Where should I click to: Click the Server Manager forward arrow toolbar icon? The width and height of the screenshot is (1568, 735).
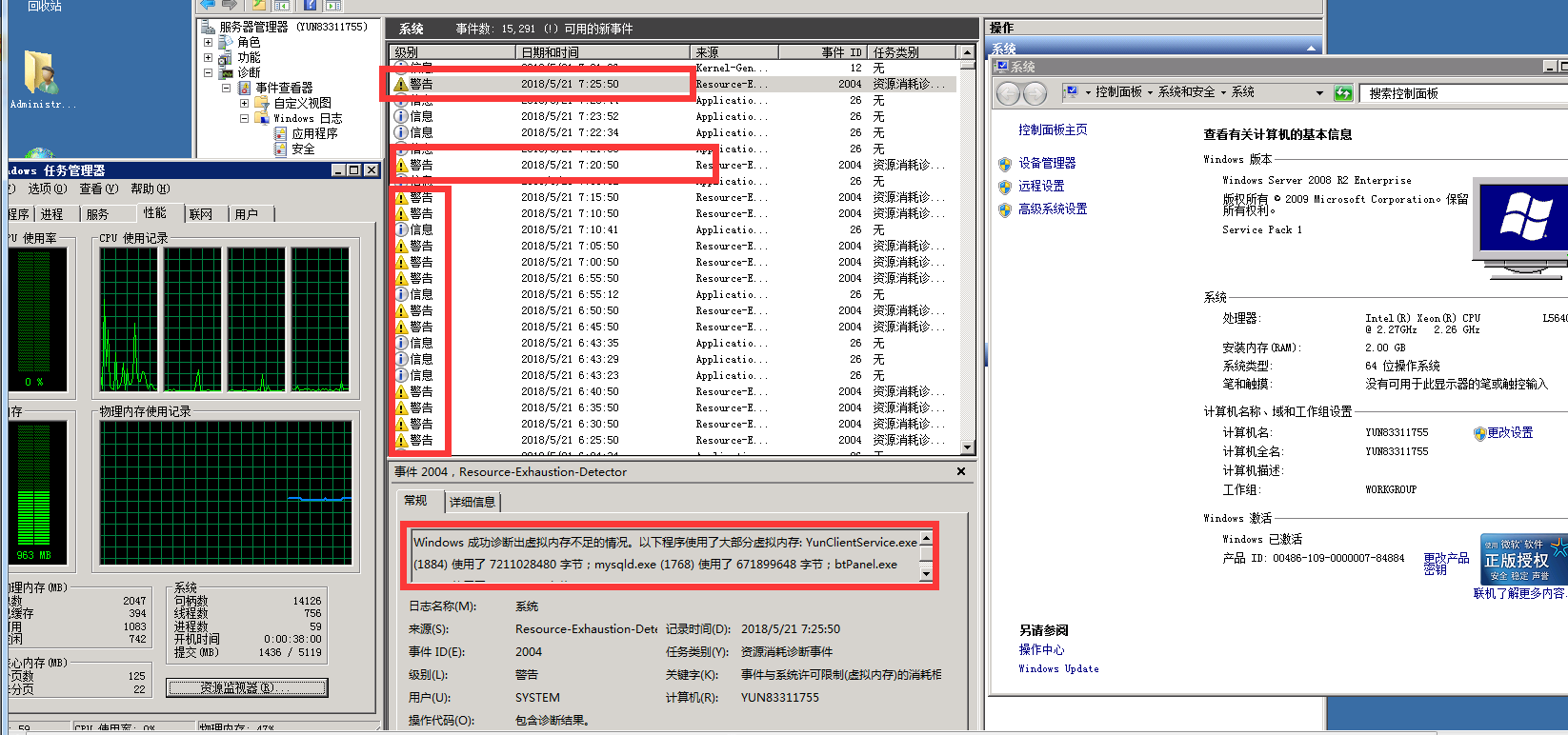pos(229,5)
